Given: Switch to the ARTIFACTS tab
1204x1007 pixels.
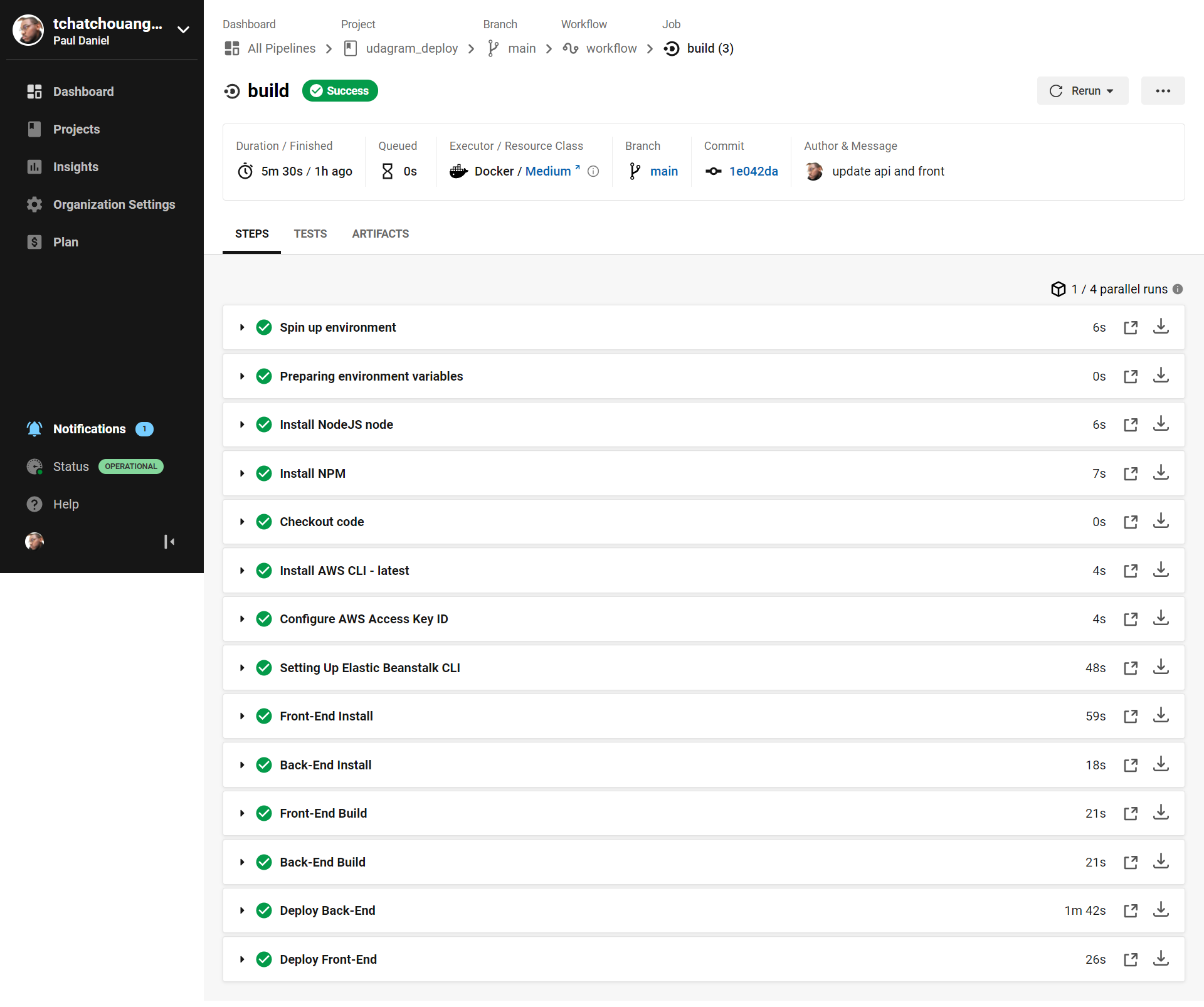Looking at the screenshot, I should pos(380,234).
